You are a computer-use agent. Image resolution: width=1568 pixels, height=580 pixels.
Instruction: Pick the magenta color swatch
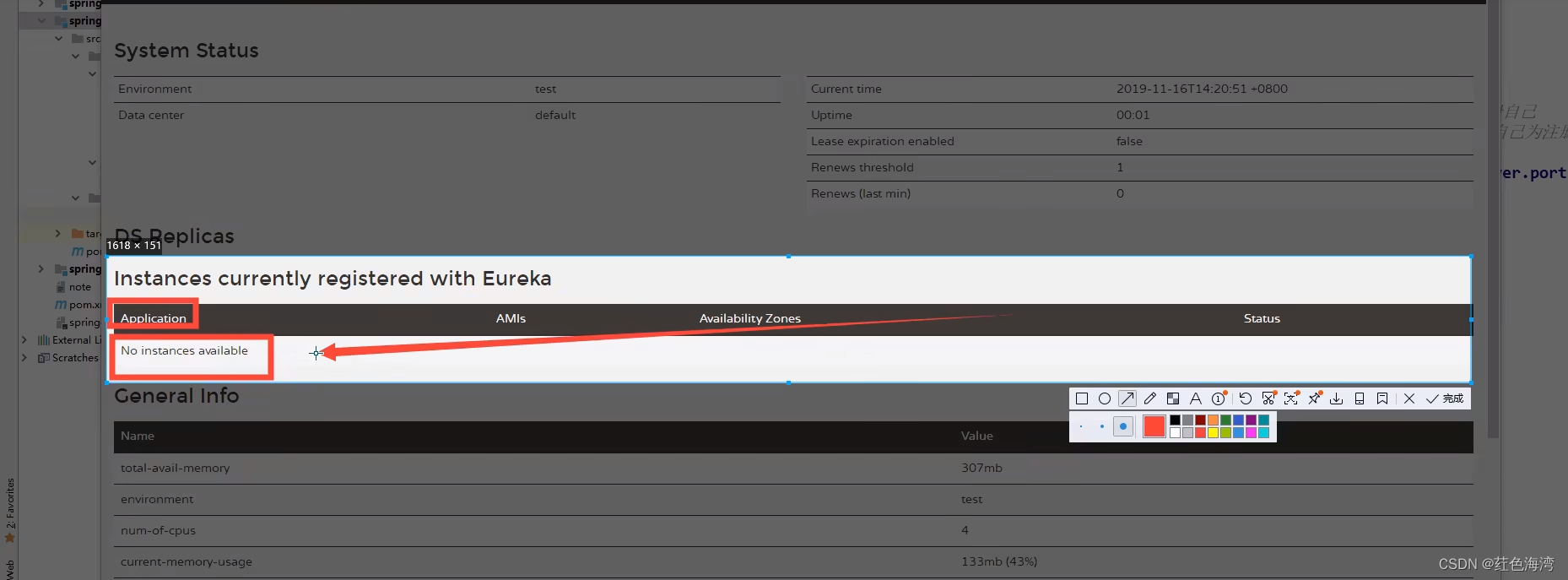(x=1251, y=432)
